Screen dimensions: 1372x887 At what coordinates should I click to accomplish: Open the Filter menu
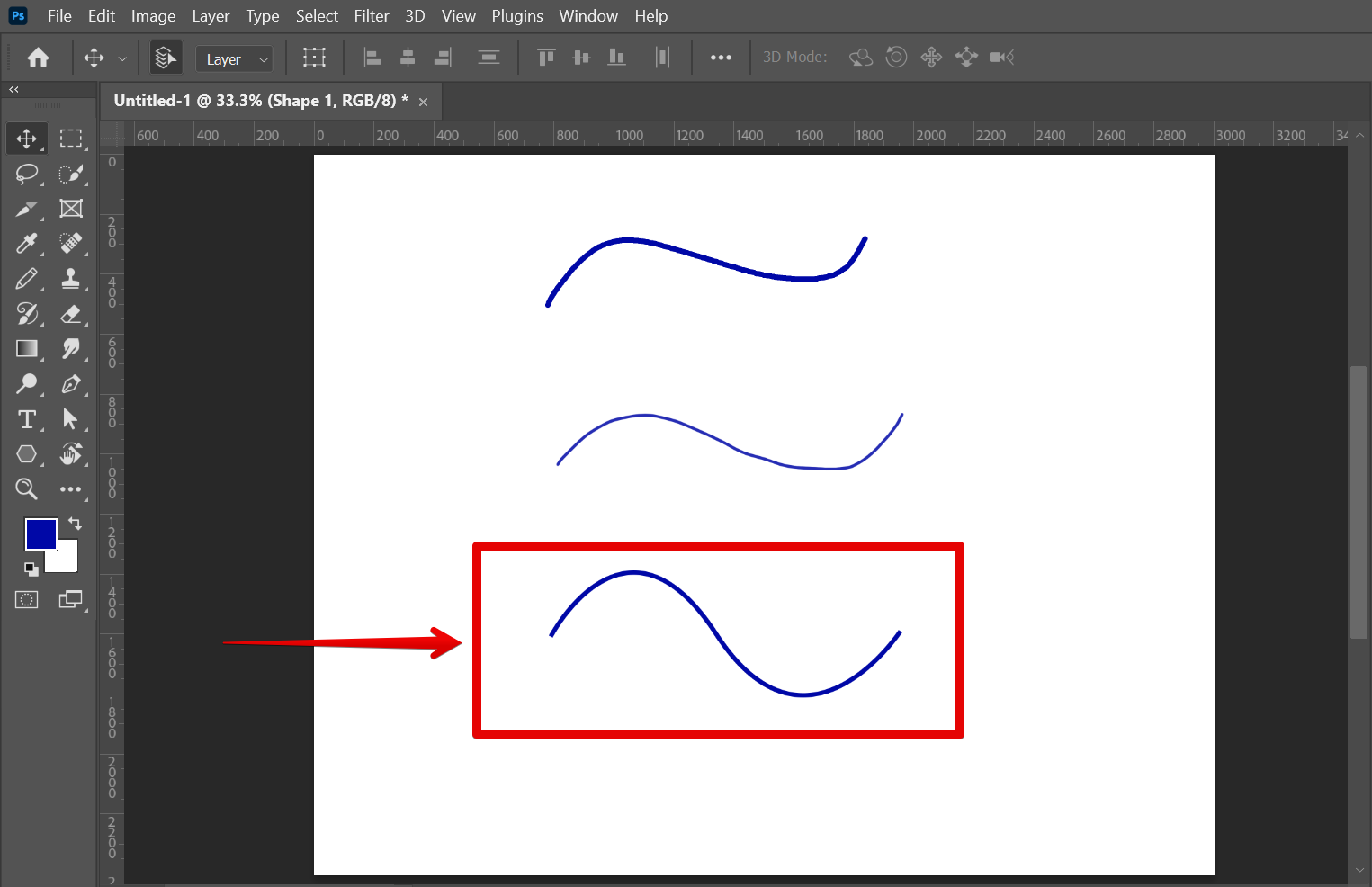371,16
